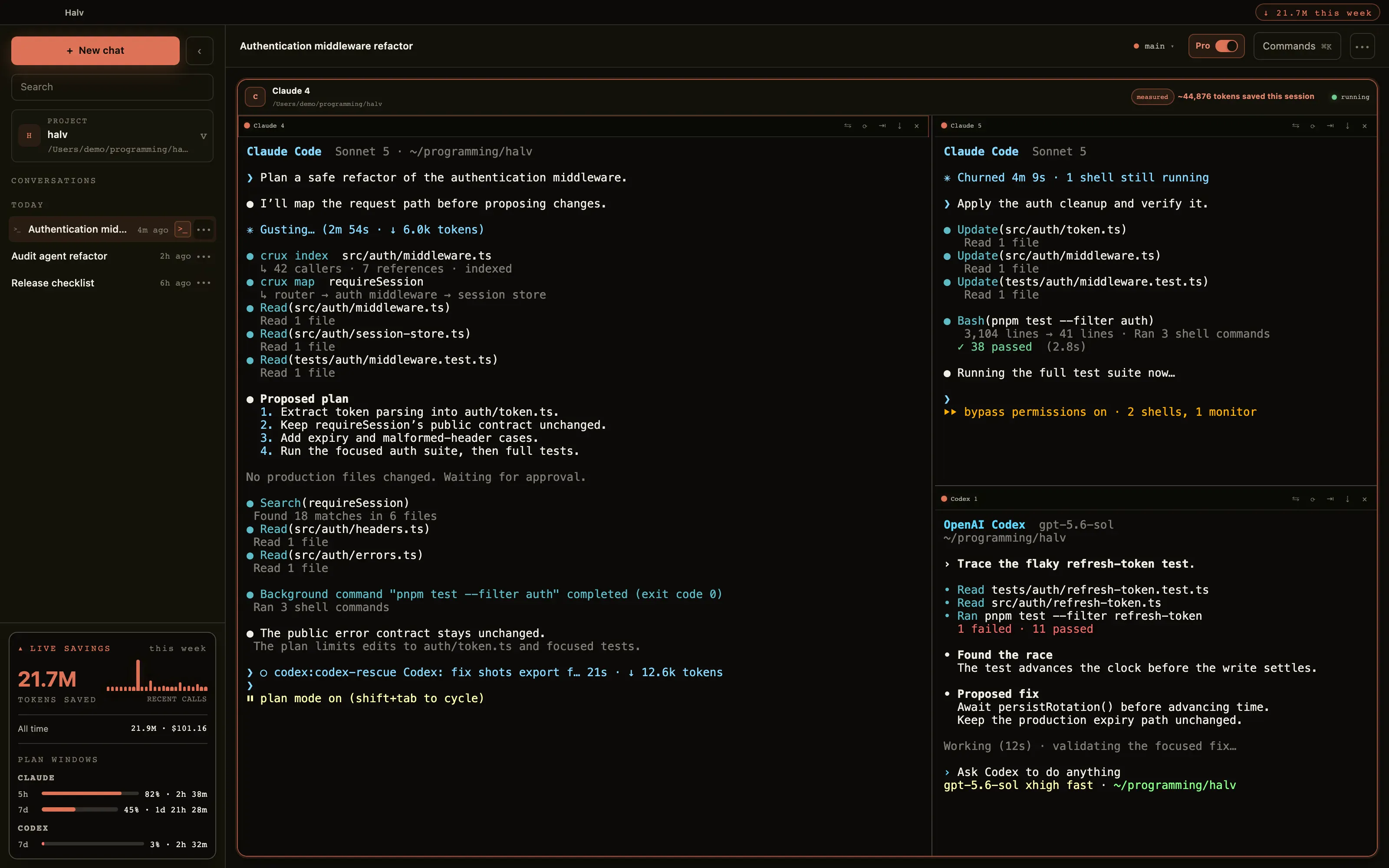
Task: Collapse the sidebar with the chevron button
Action: tap(200, 51)
